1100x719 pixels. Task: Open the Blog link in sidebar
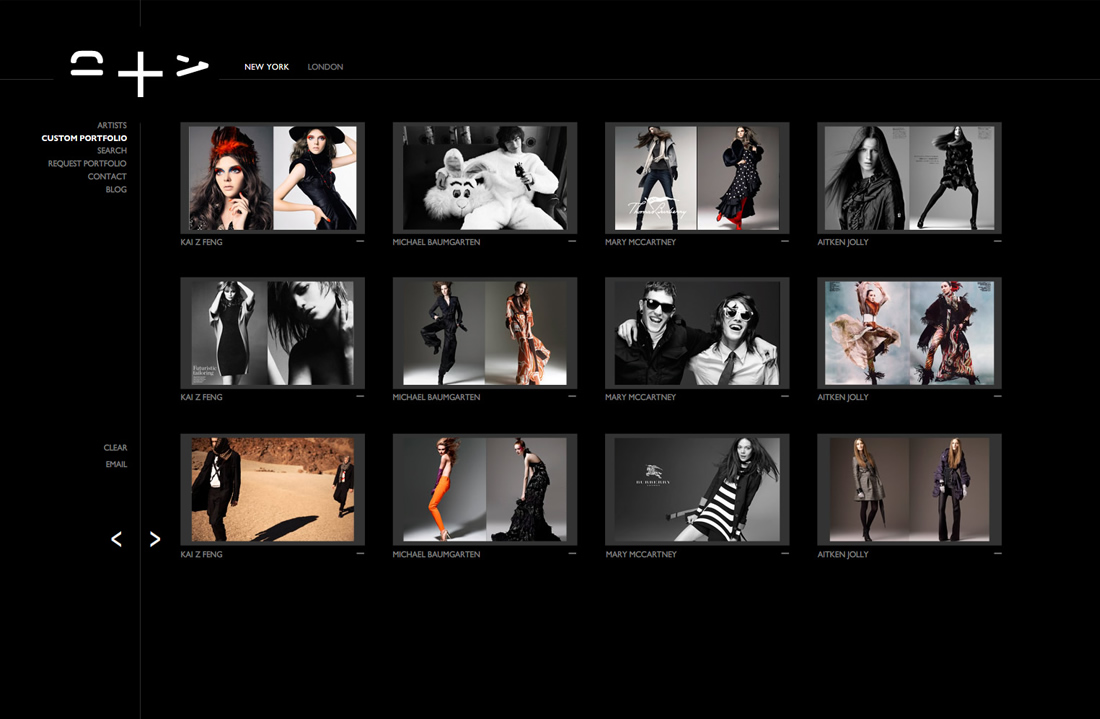(x=116, y=190)
